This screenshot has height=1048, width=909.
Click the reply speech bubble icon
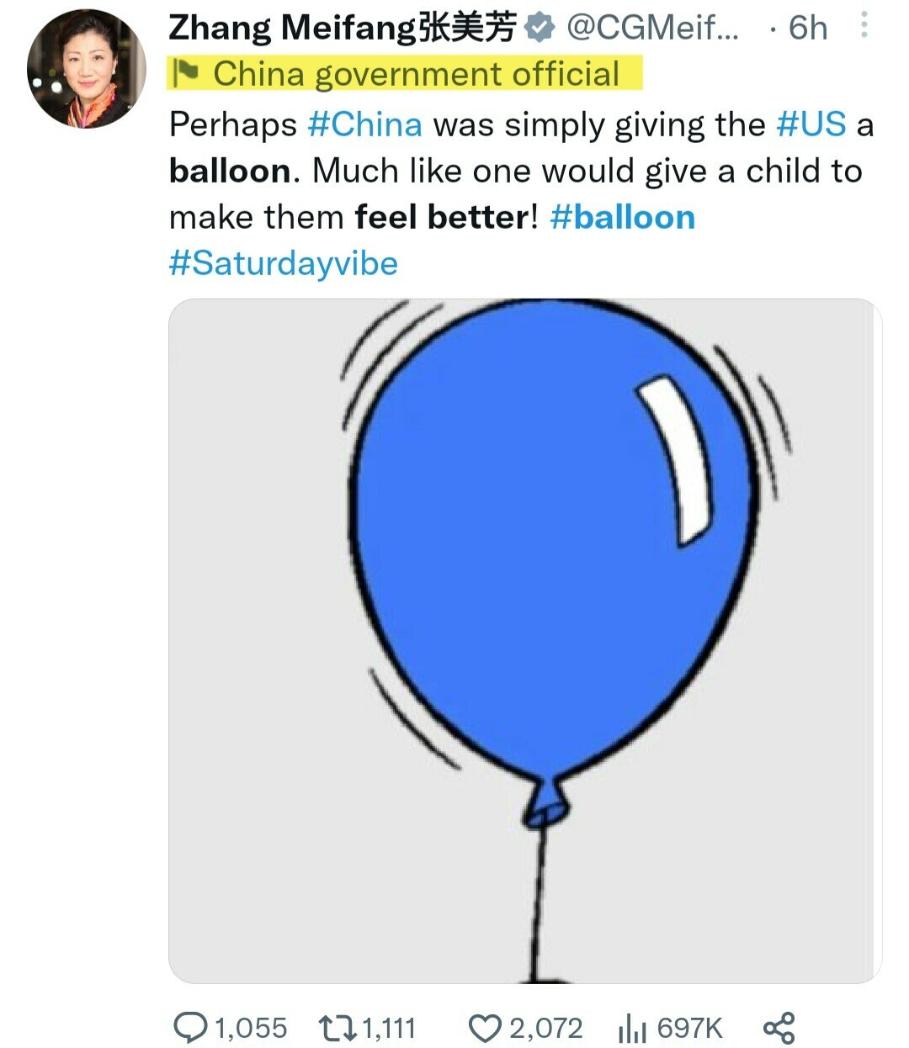coord(190,1027)
